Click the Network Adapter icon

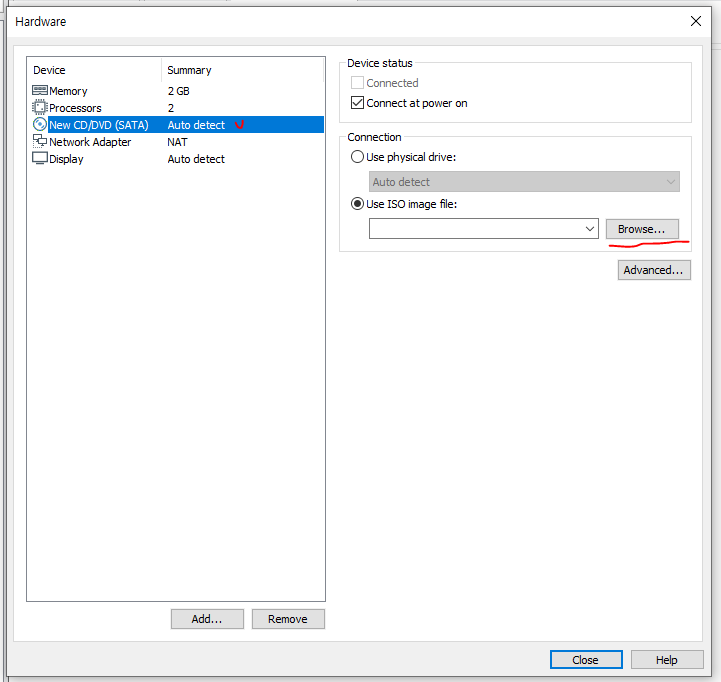tap(40, 141)
